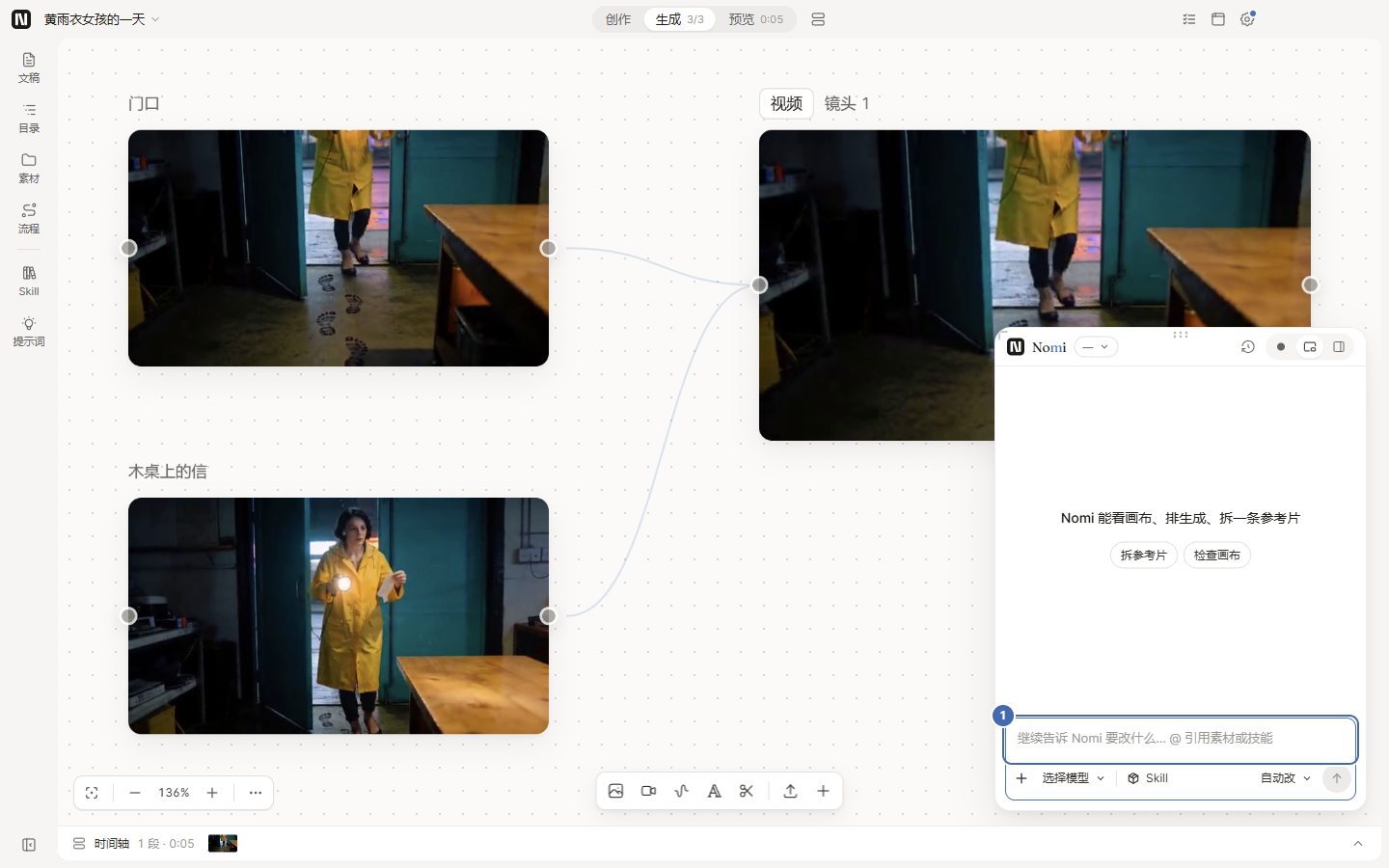The image size is (1389, 868).
Task: Click the plus add node icon in toolbar
Action: [823, 791]
